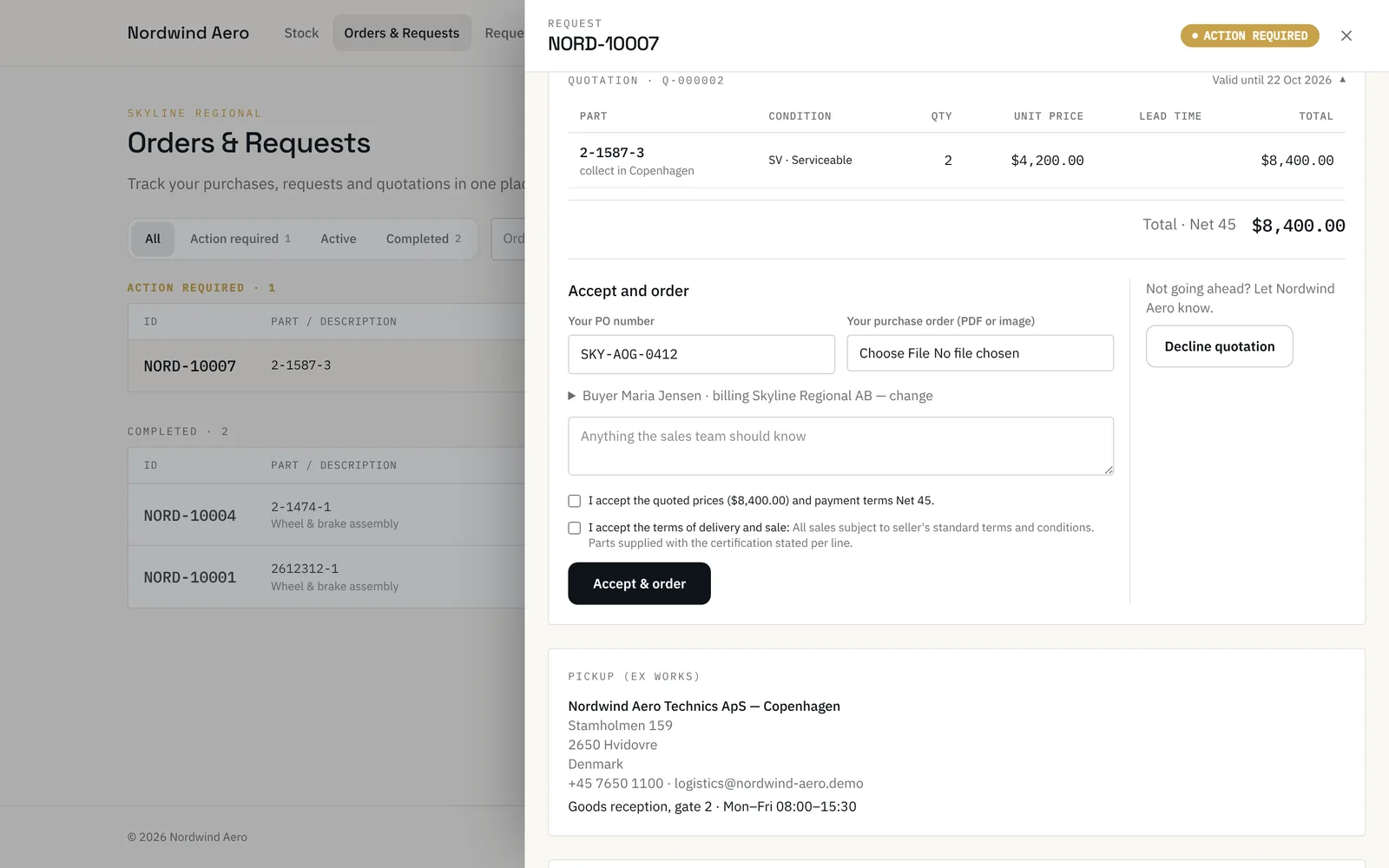
Task: Click the Decline quotation button
Action: 1219,346
